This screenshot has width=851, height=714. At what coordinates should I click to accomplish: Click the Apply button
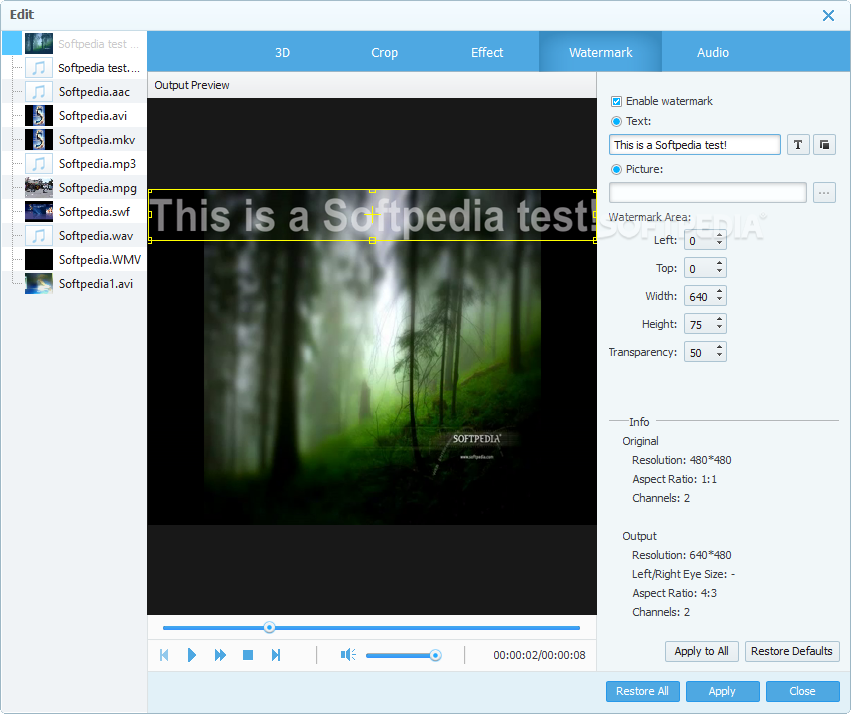722,691
